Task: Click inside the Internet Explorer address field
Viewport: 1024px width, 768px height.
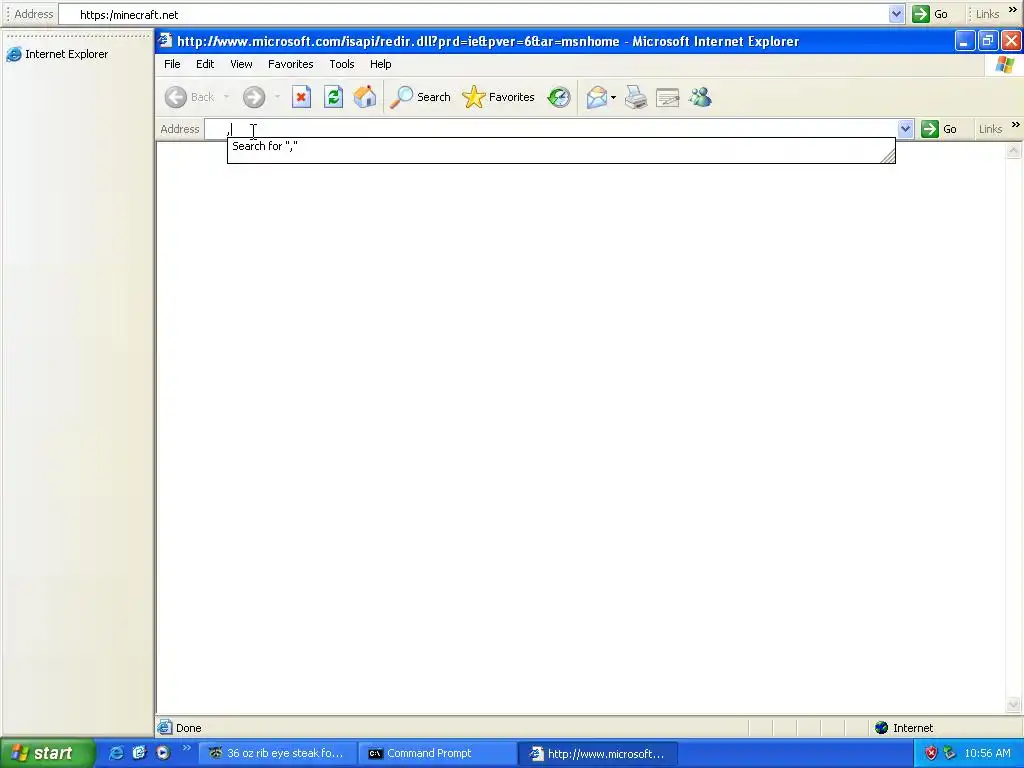Action: [x=551, y=129]
